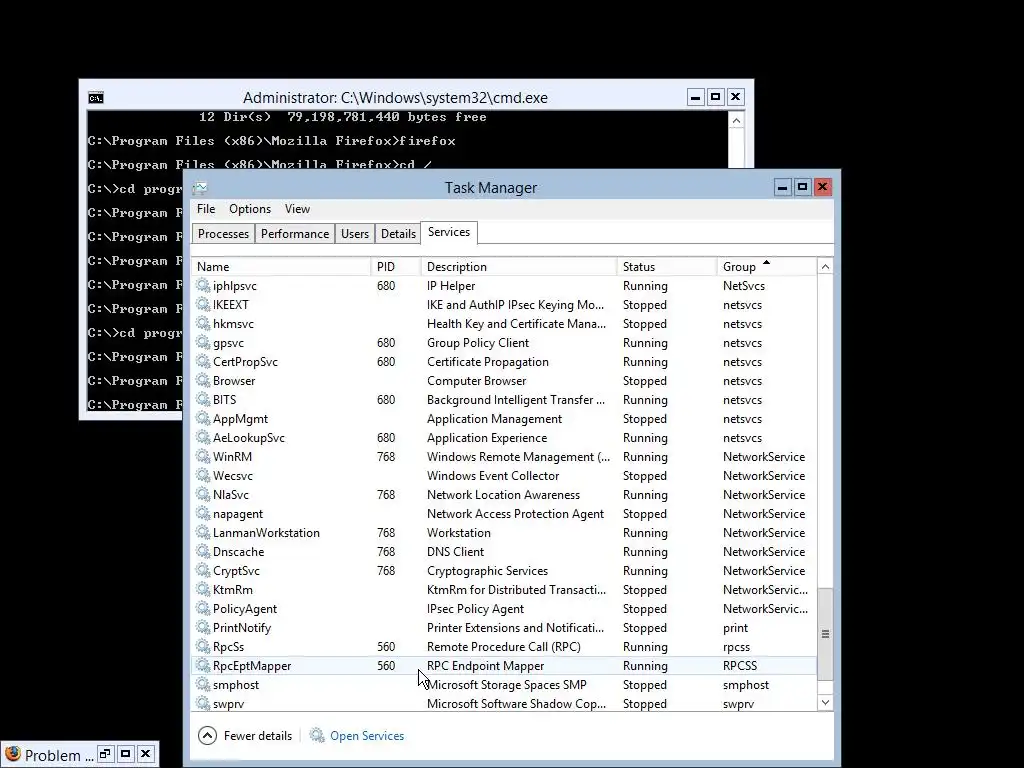
Task: Click the Firefox icon in the taskbar
Action: 12,754
